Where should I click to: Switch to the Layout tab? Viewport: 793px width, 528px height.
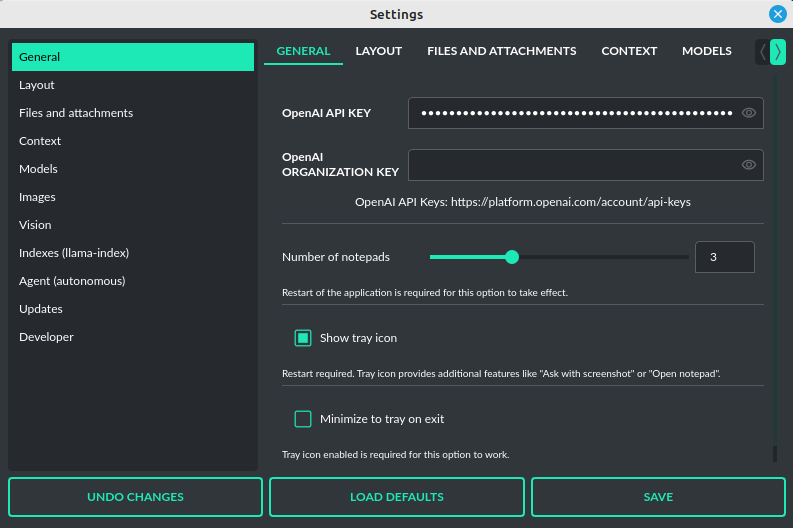pos(378,51)
